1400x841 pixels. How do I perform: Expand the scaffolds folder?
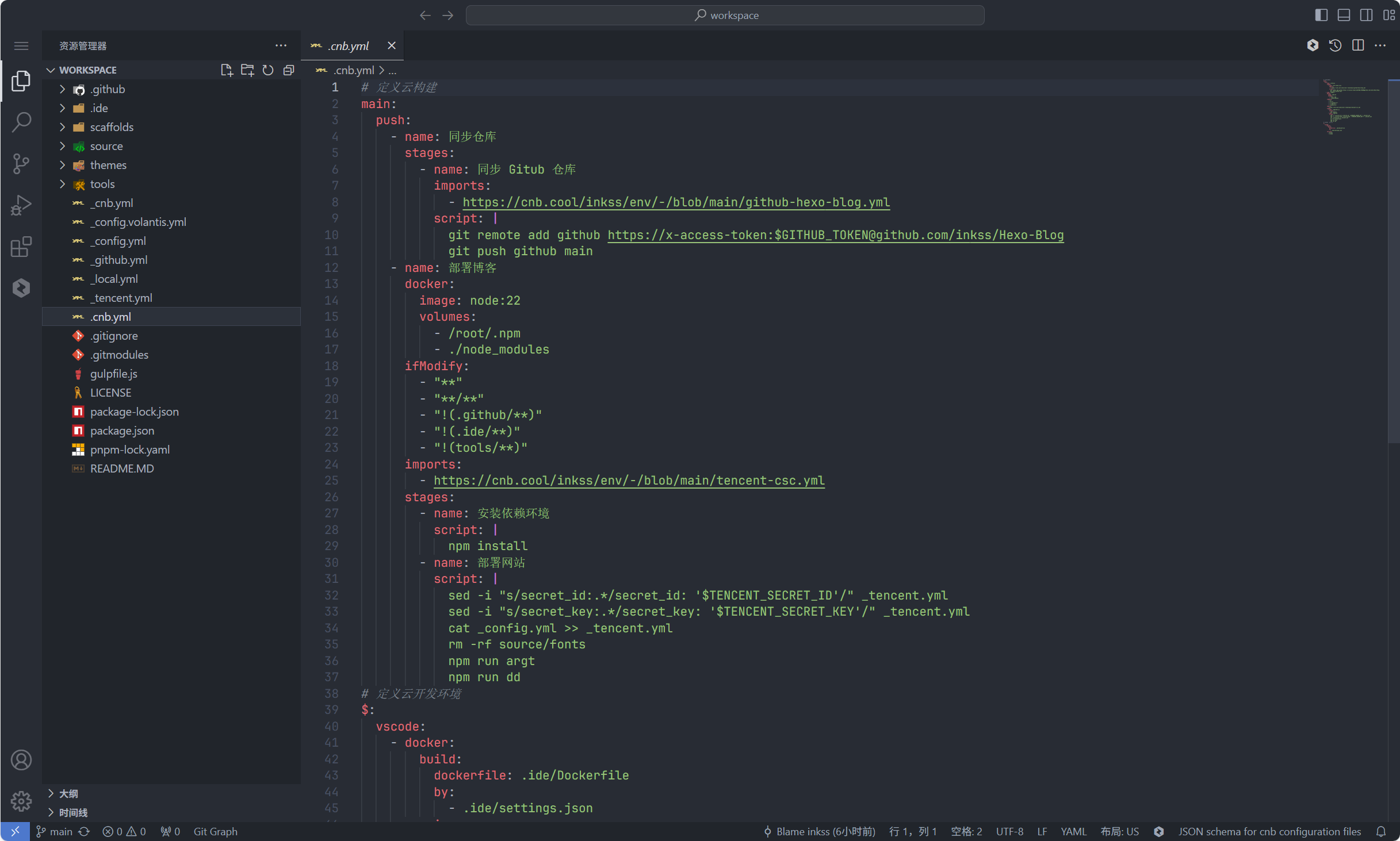pos(111,127)
